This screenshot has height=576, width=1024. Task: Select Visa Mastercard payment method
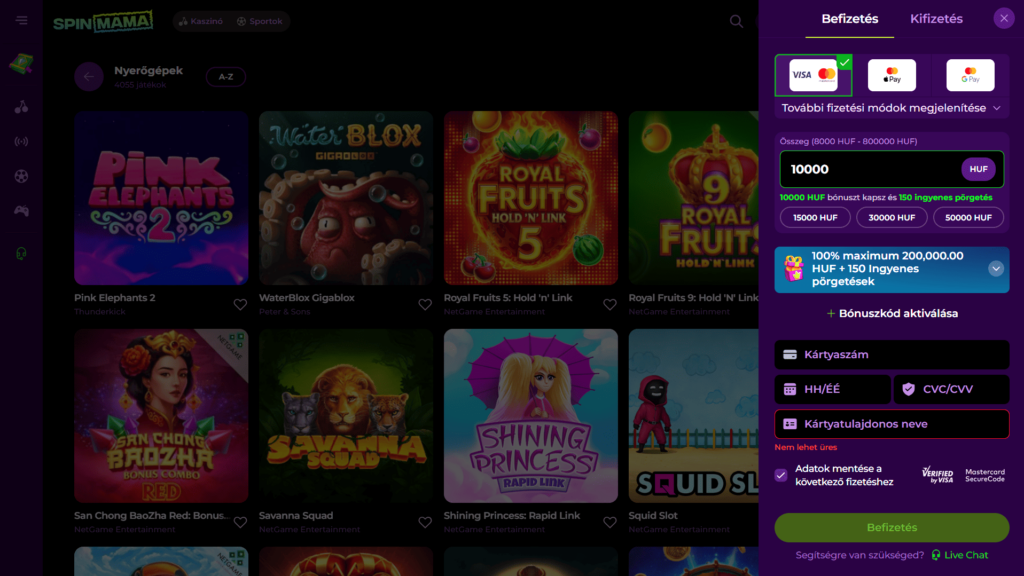pos(812,75)
